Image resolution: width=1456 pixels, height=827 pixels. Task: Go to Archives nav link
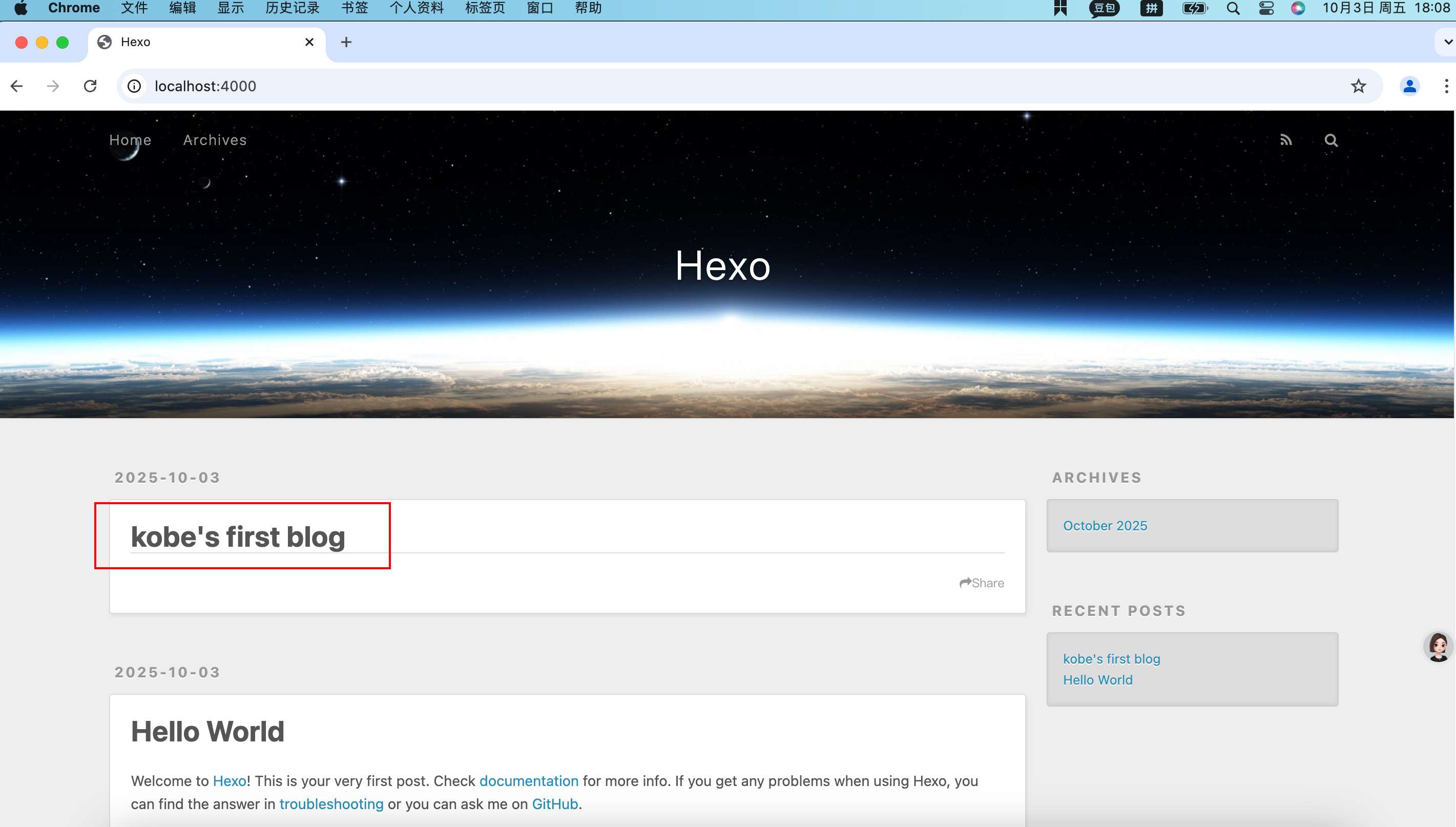point(215,140)
